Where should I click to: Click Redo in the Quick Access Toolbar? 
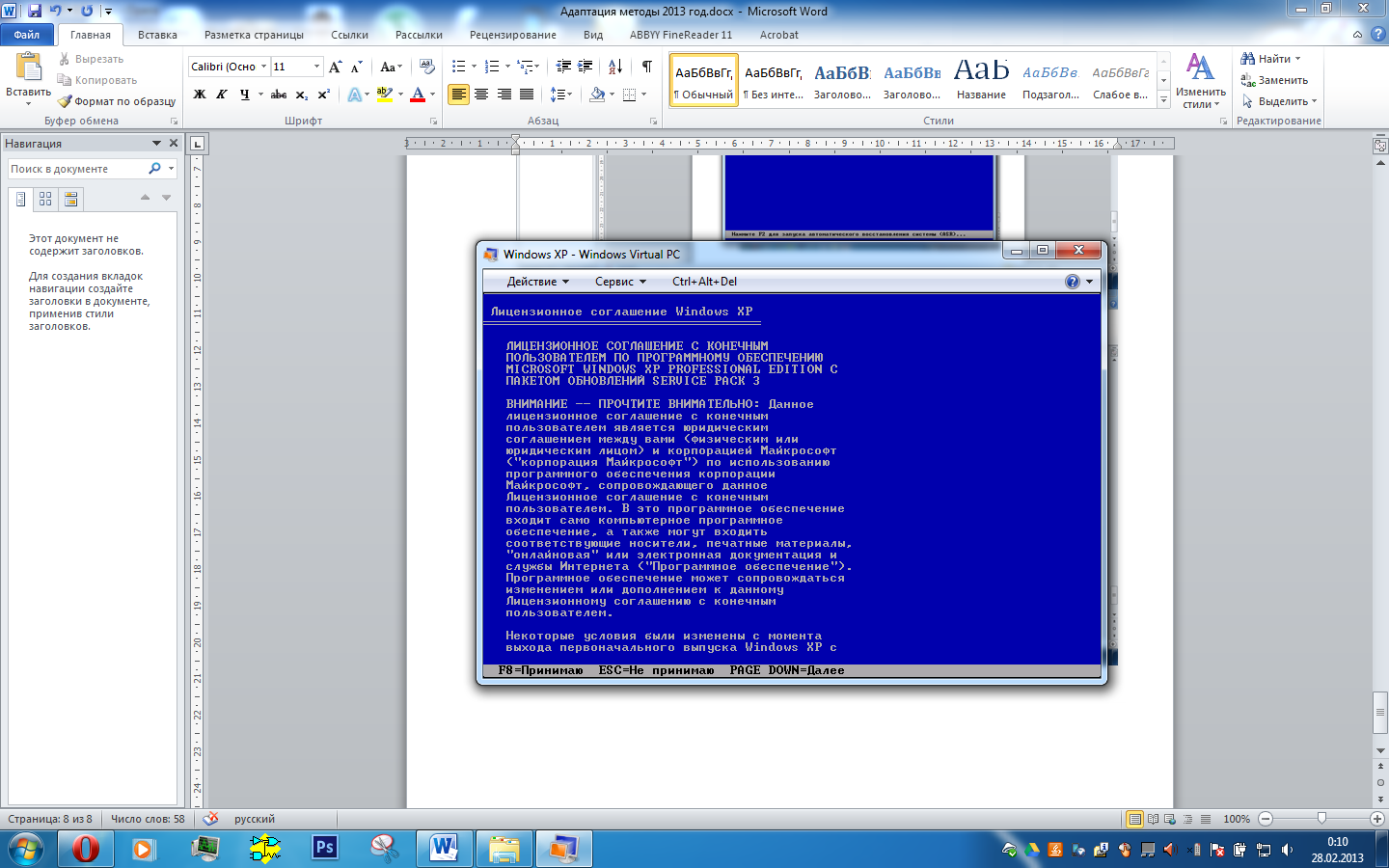[x=87, y=11]
